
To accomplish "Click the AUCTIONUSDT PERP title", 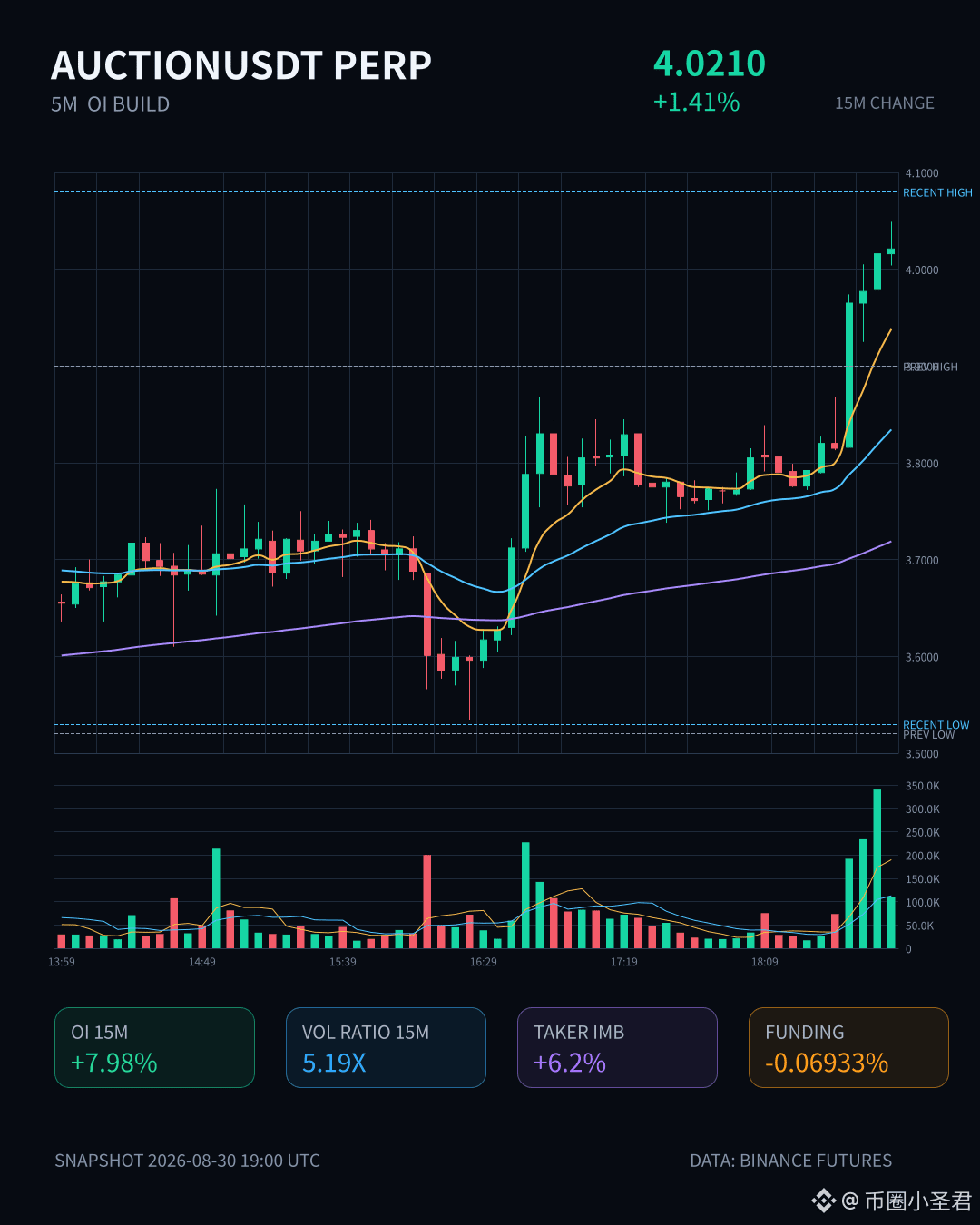I will coord(241,66).
